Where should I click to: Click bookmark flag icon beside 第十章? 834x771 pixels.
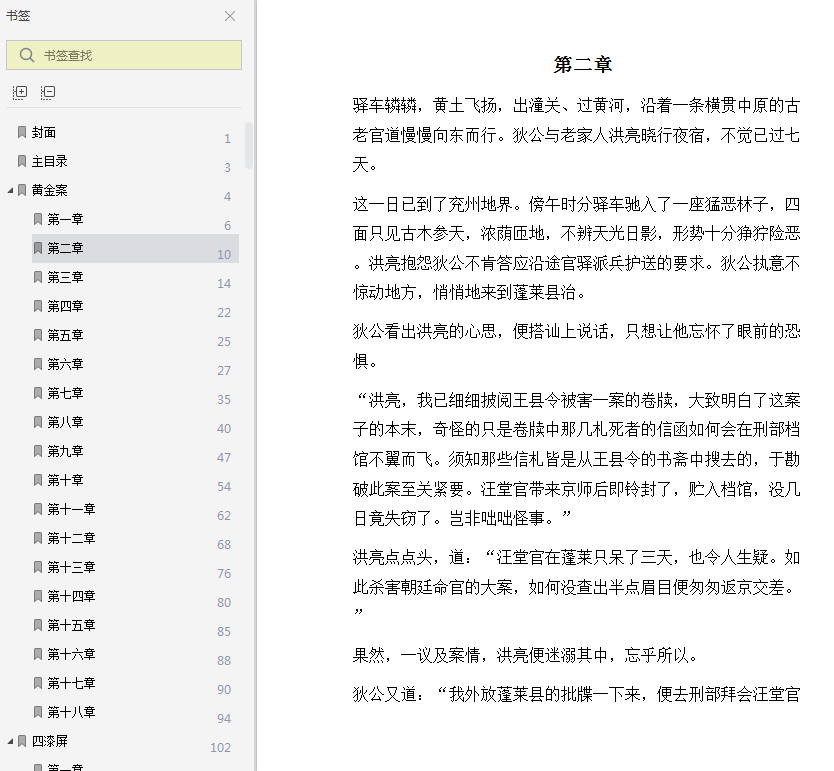(x=38, y=480)
